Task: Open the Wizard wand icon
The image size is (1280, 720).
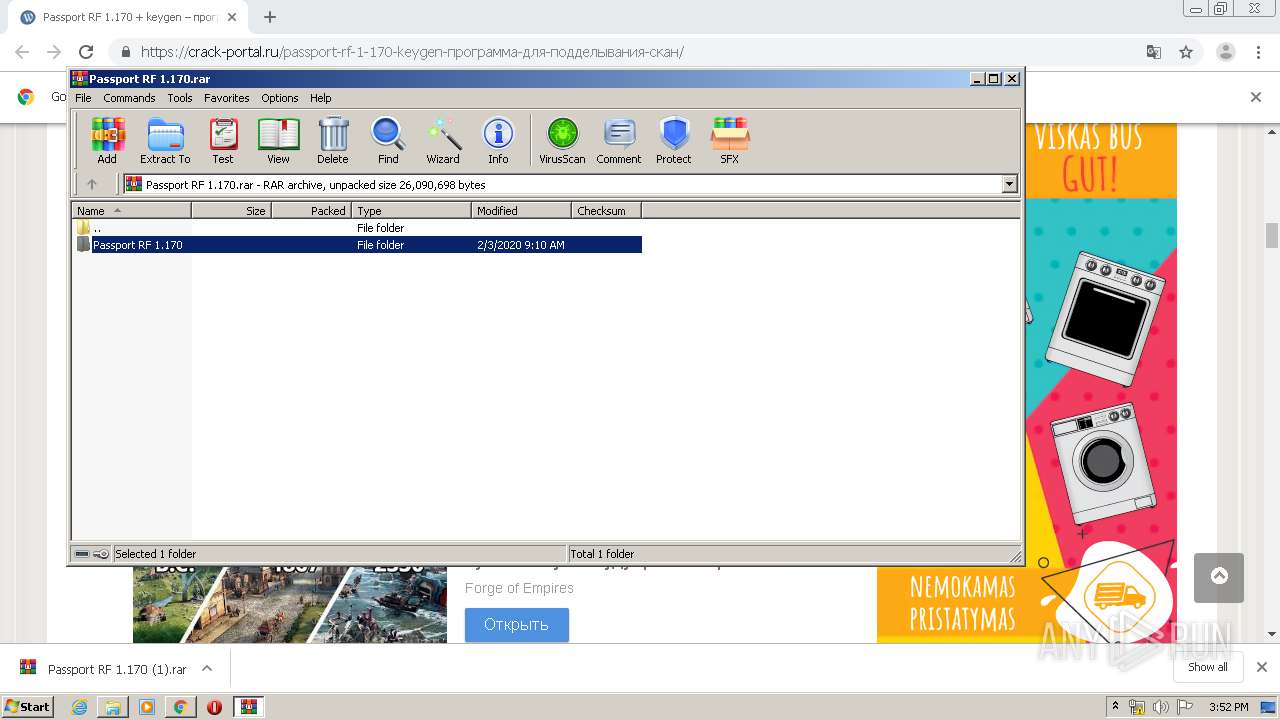Action: [x=443, y=140]
